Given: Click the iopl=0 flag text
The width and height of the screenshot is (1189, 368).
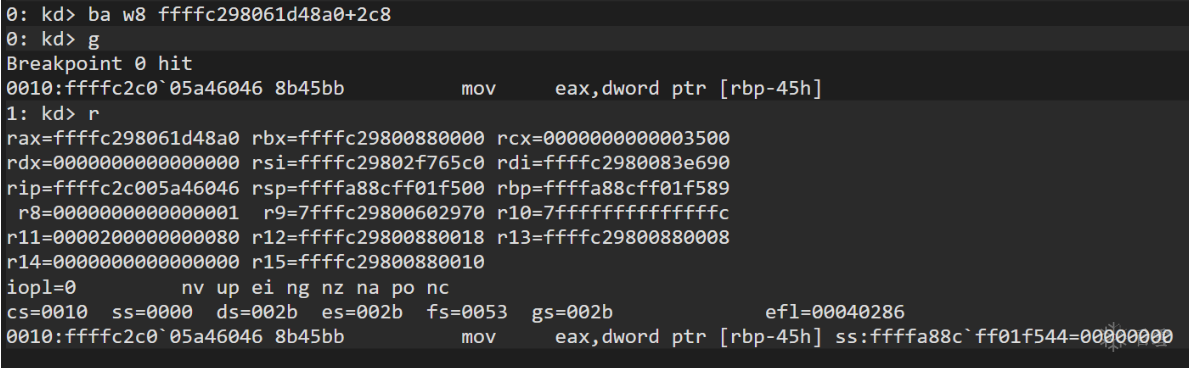Looking at the screenshot, I should [42, 288].
